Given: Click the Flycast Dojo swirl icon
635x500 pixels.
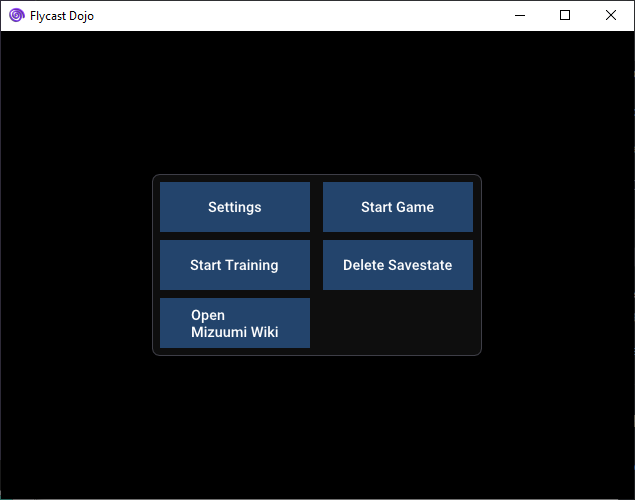Looking at the screenshot, I should point(17,15).
